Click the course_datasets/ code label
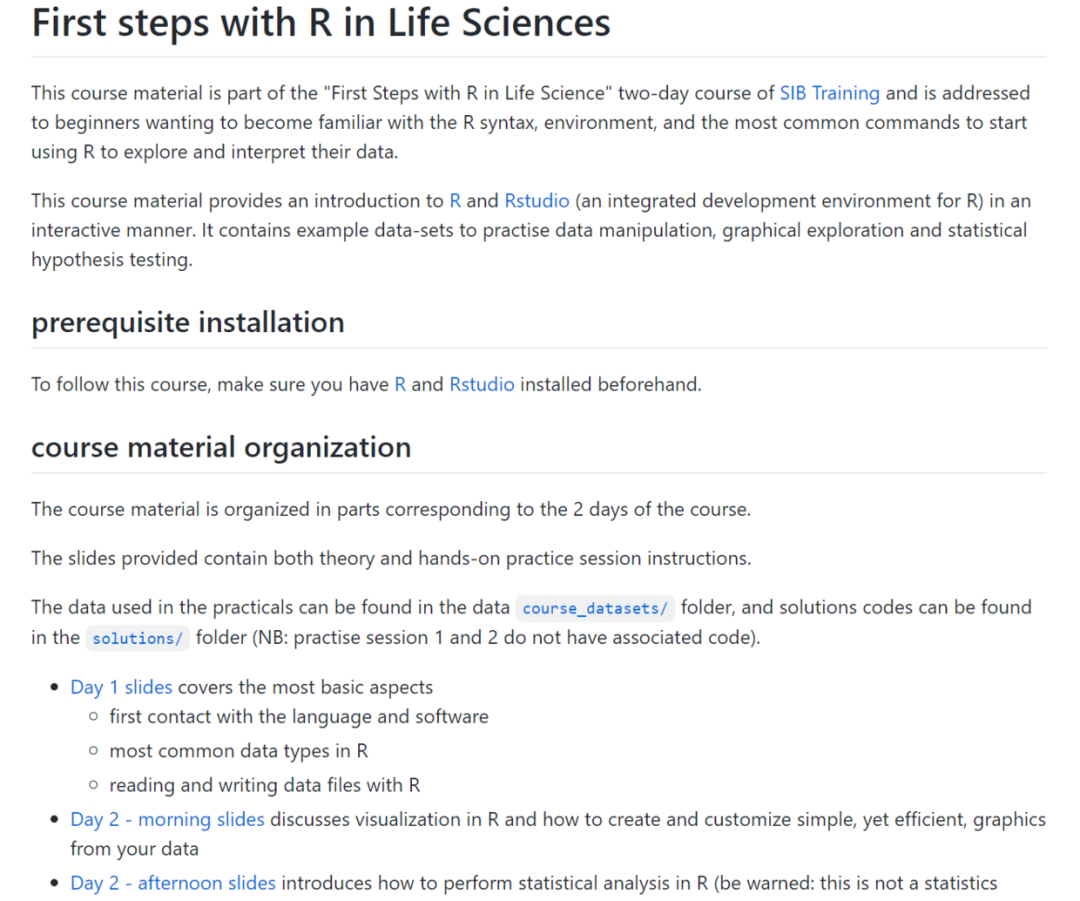Viewport: 1080px width, 901px height. 596,608
